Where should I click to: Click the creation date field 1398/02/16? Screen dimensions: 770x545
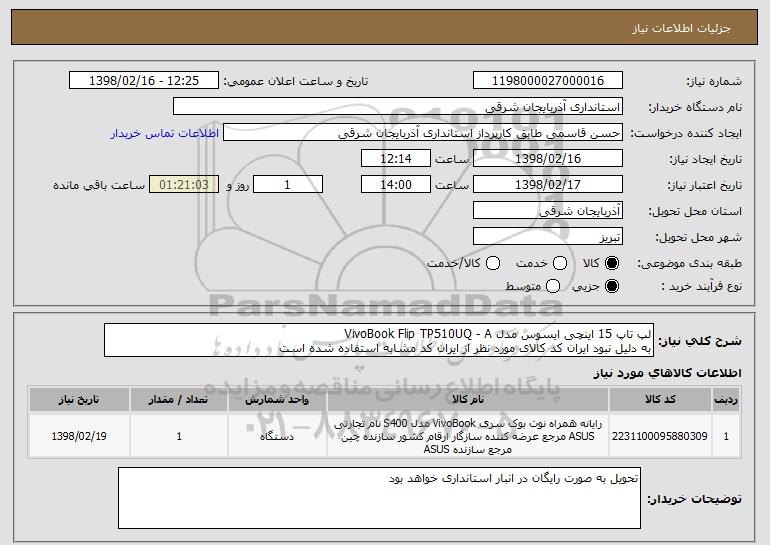click(548, 159)
